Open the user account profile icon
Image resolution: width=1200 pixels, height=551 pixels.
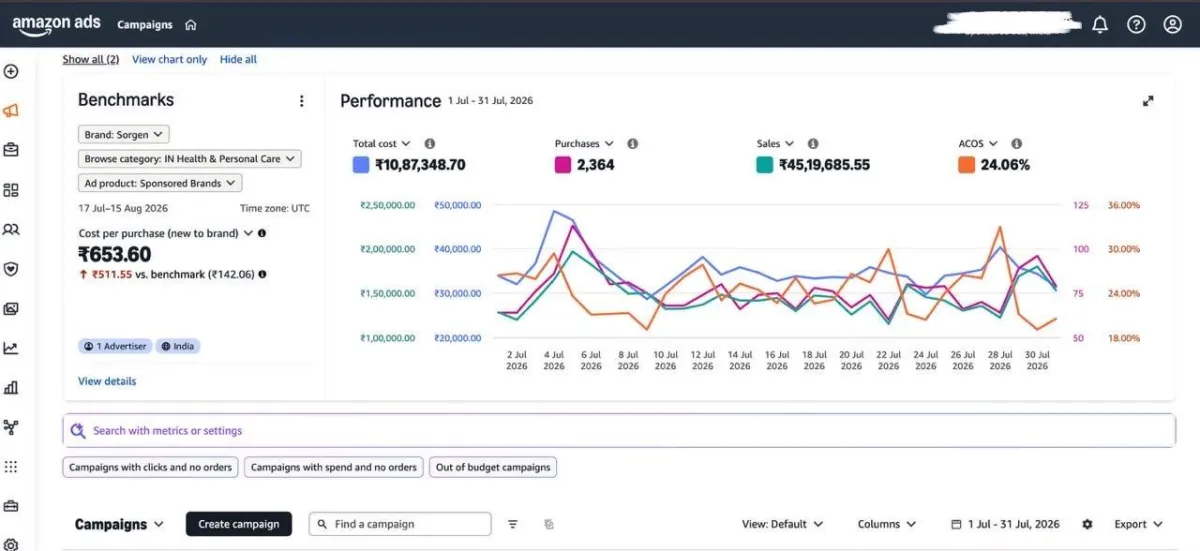tap(1173, 25)
